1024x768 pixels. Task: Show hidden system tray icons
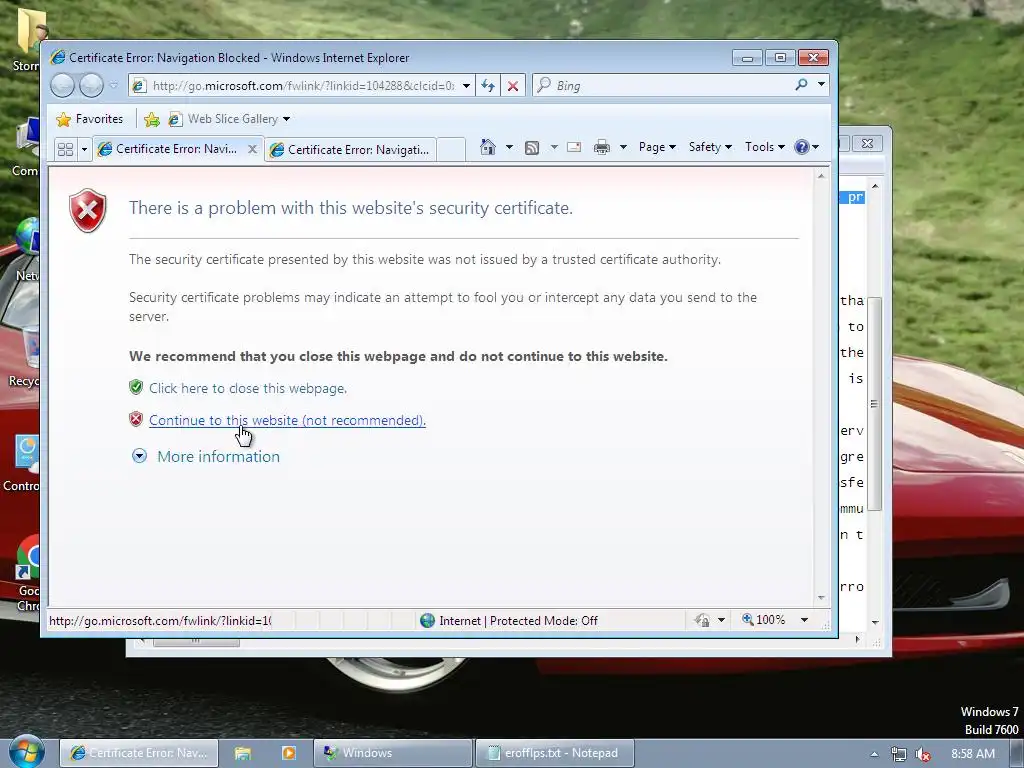click(x=874, y=754)
